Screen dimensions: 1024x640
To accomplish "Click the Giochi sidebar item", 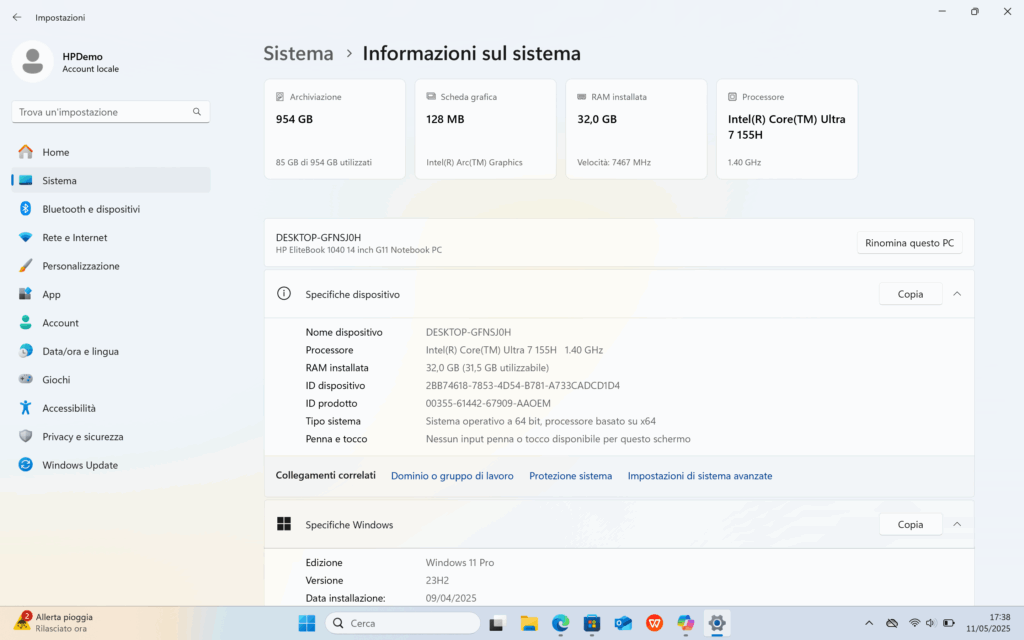I will pos(56,380).
